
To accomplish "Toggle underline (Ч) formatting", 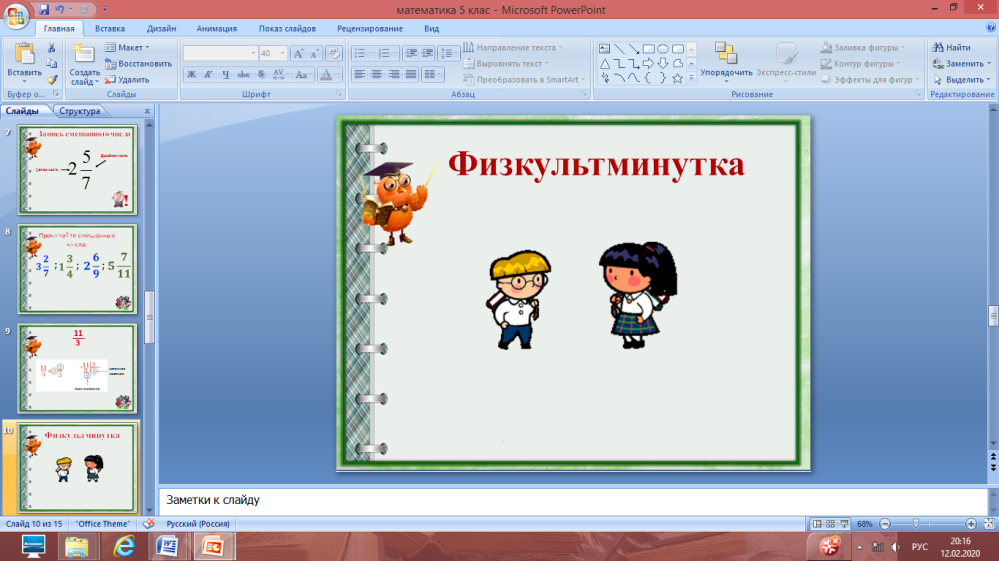I will 226,75.
